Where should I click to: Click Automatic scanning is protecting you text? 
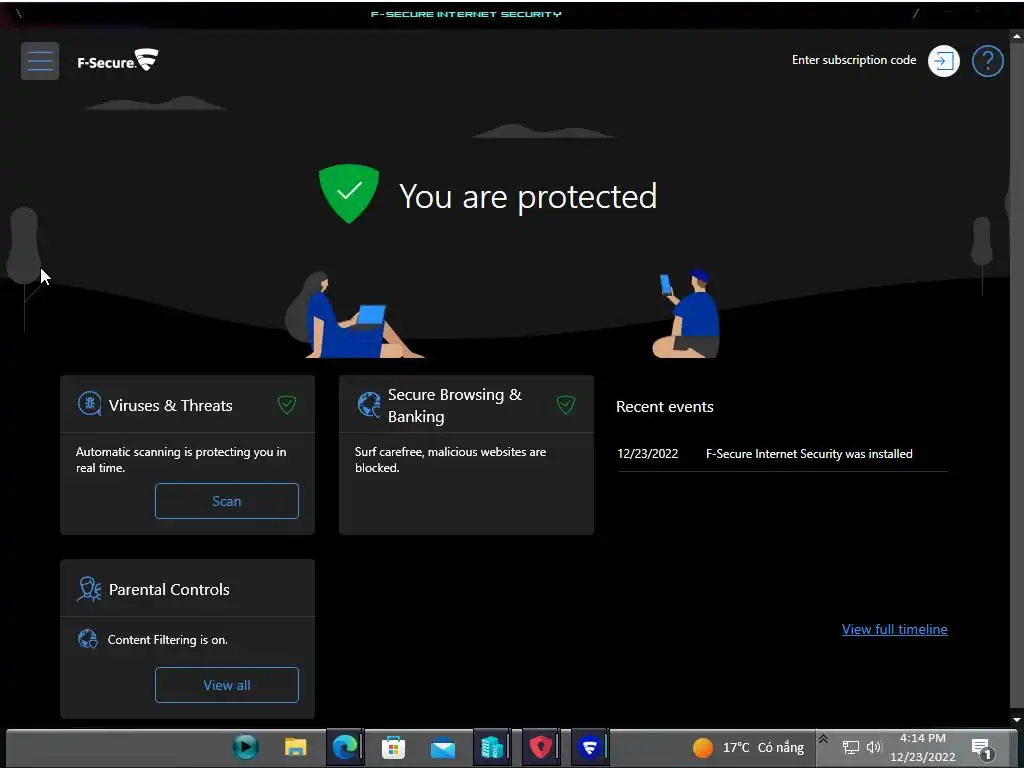click(x=181, y=460)
